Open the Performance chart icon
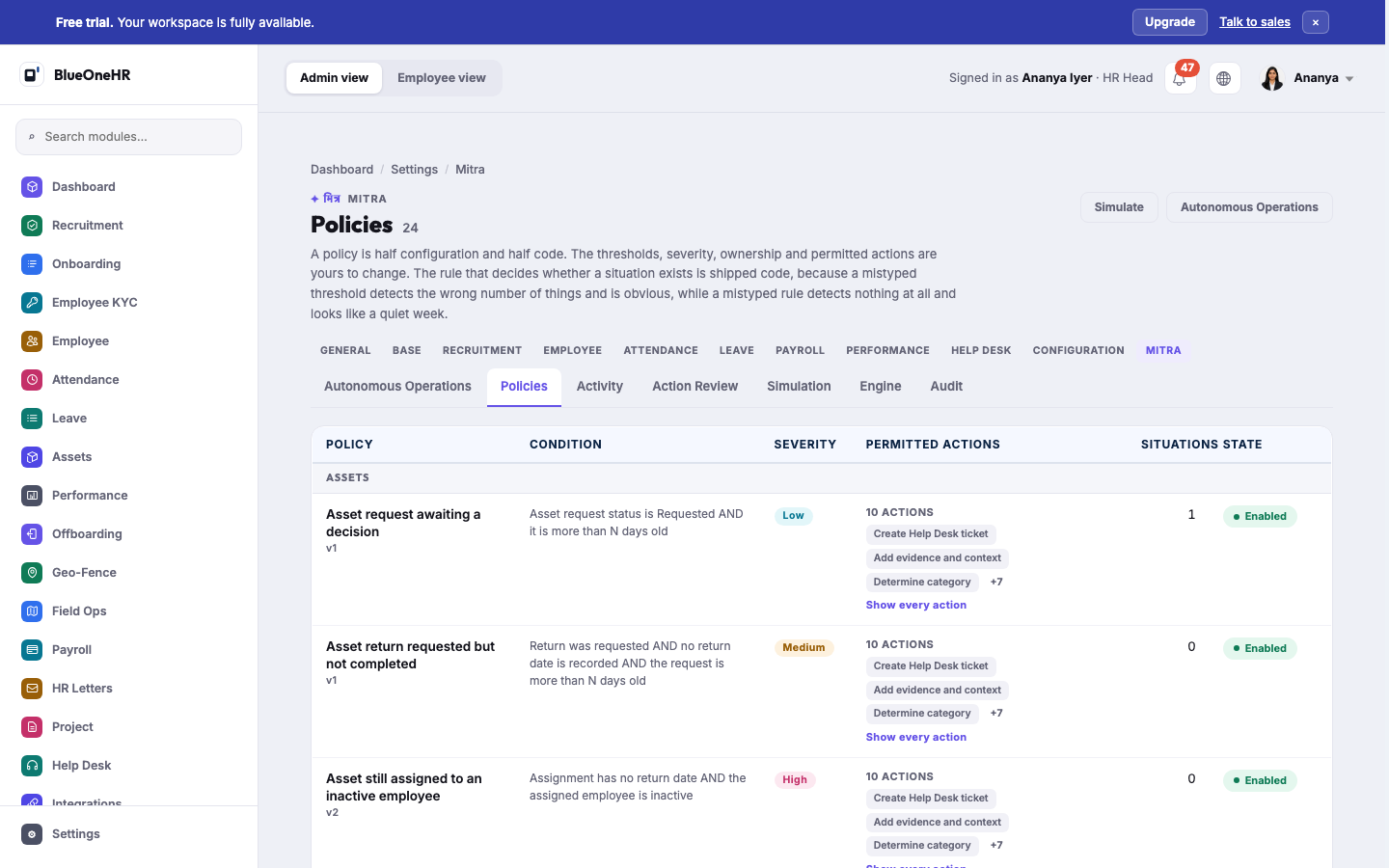 [32, 496]
